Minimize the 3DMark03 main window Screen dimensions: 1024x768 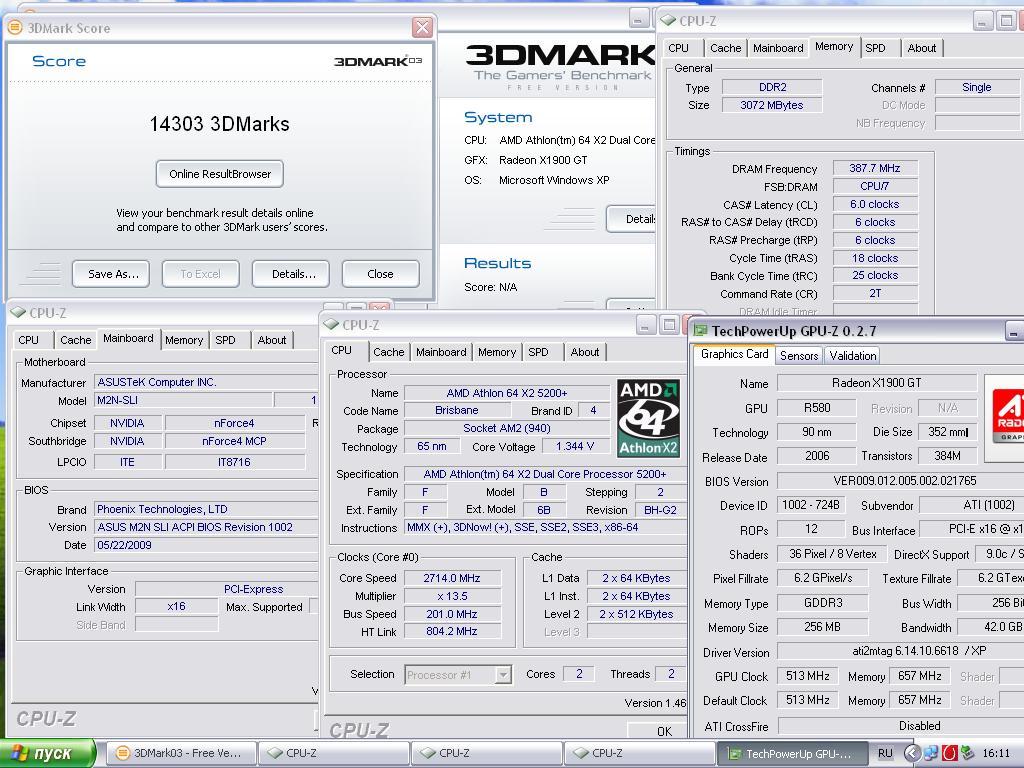point(639,18)
